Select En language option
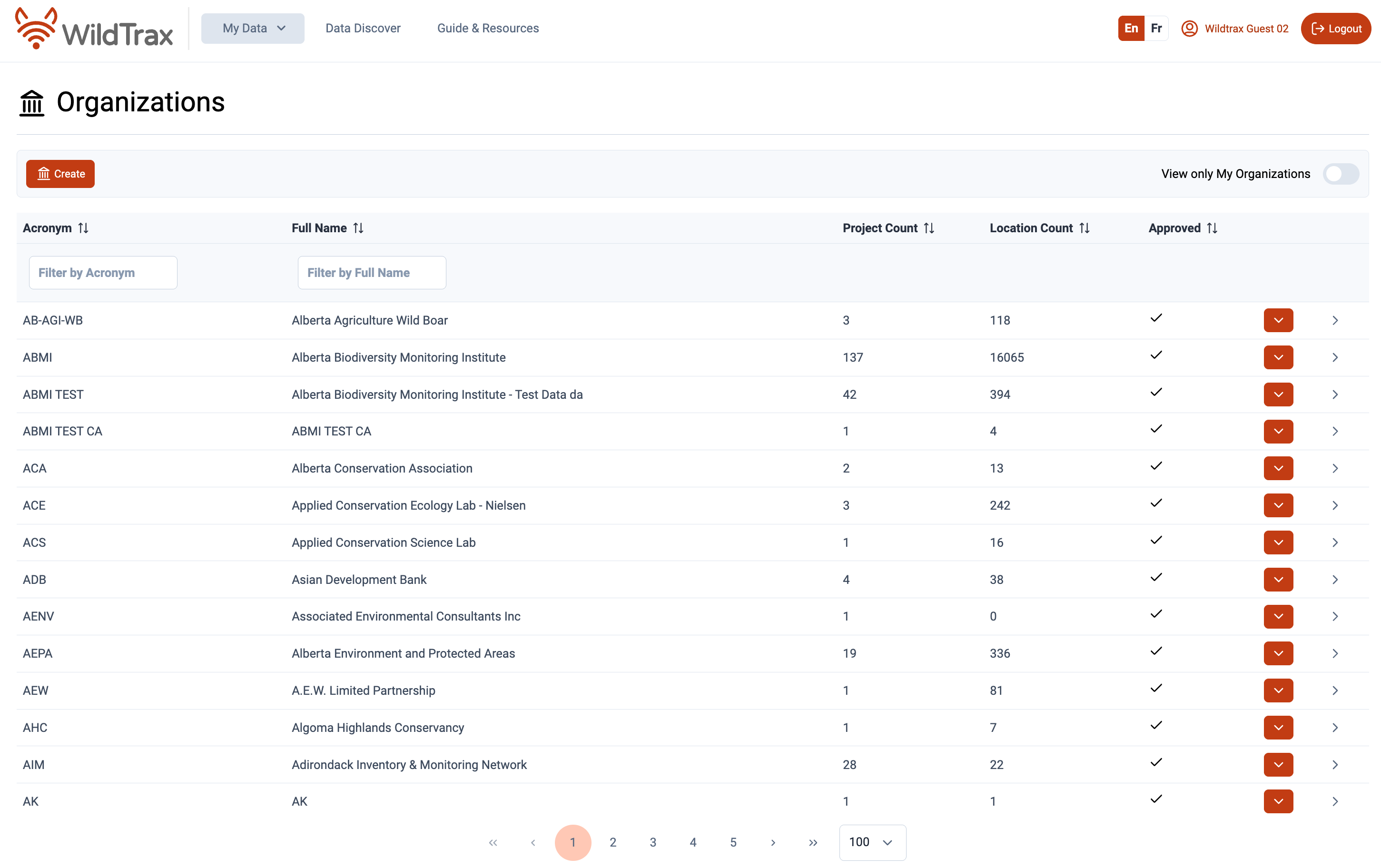The width and height of the screenshot is (1381, 868). tap(1131, 28)
